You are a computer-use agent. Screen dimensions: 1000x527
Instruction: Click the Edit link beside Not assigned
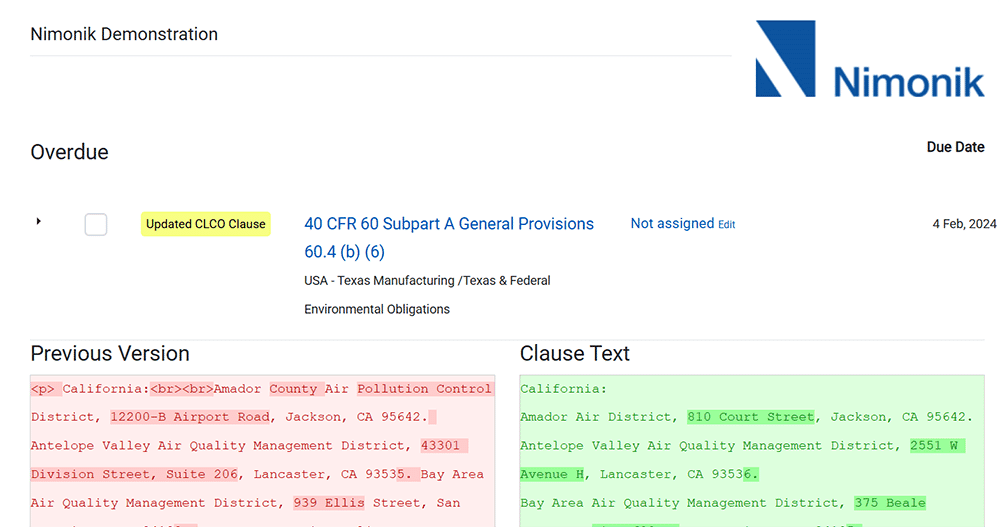[726, 225]
